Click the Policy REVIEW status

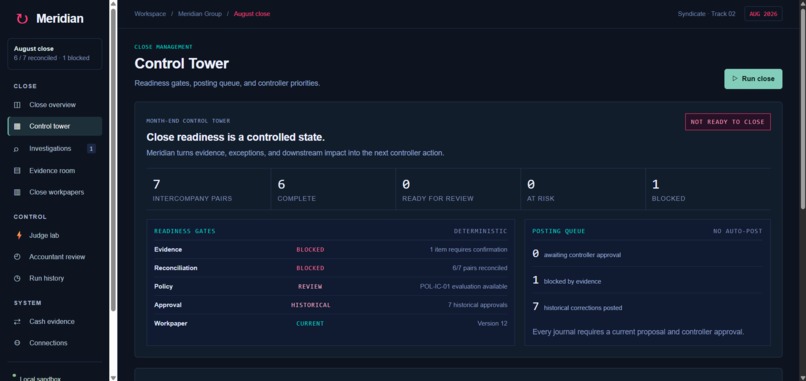[x=310, y=287]
